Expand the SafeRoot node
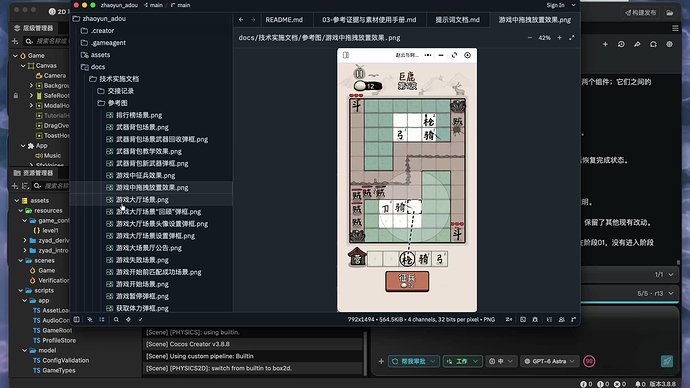Image resolution: width=690 pixels, height=388 pixels. [31, 95]
